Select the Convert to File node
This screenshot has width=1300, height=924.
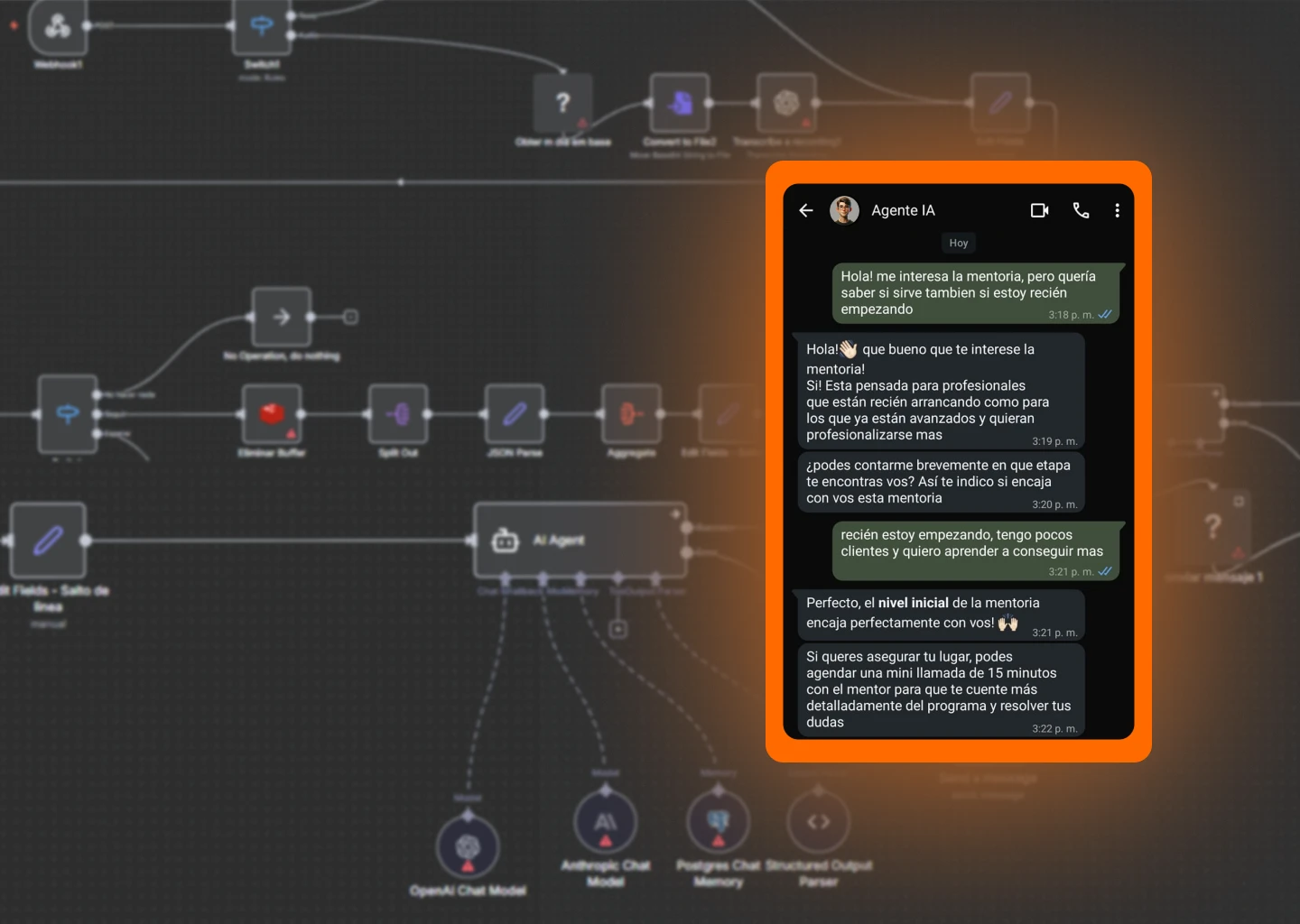click(679, 104)
